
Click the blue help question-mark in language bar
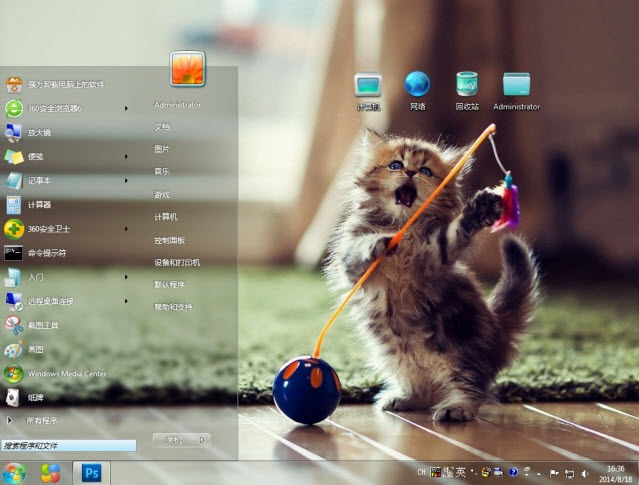[x=513, y=472]
